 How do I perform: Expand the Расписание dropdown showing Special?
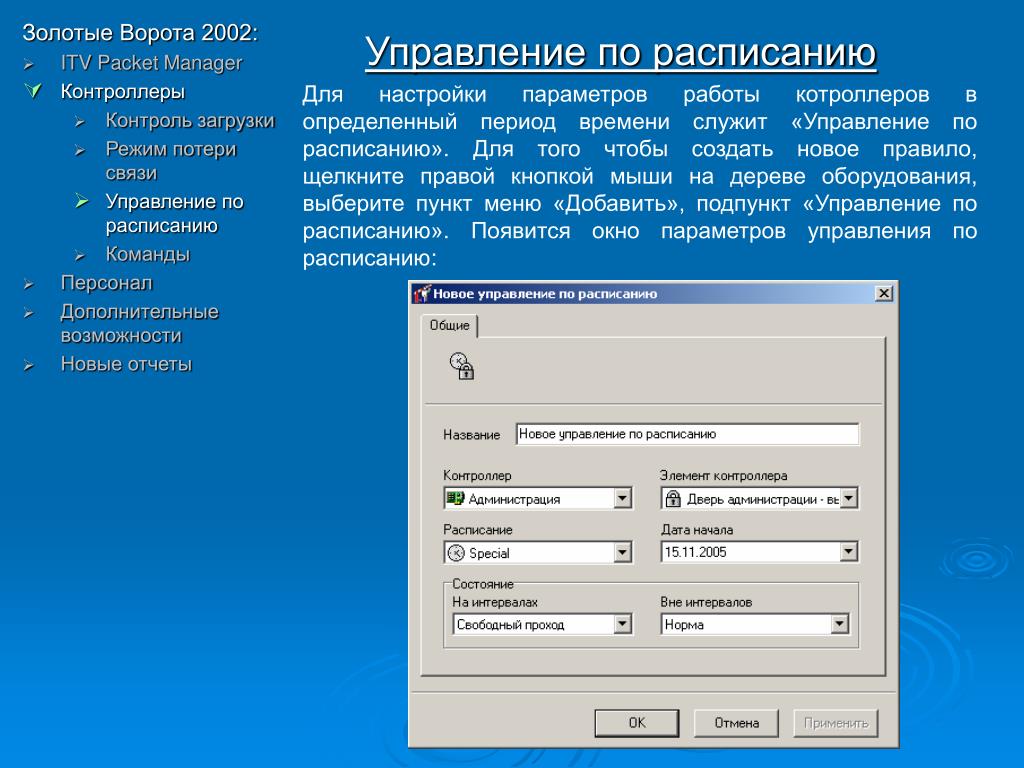pyautogui.click(x=622, y=552)
